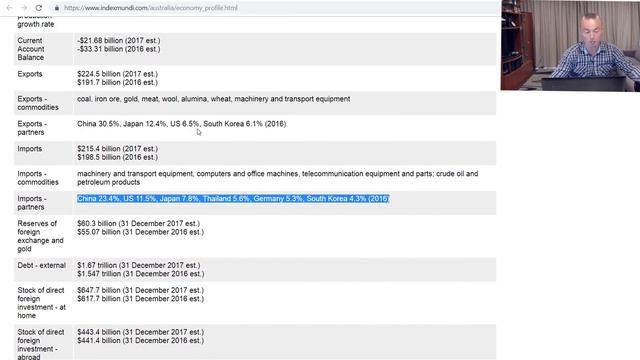Viewport: 640px width, 360px height.
Task: Click highlighted 'China 23.4%, US 11.5%' text
Action: point(233,198)
